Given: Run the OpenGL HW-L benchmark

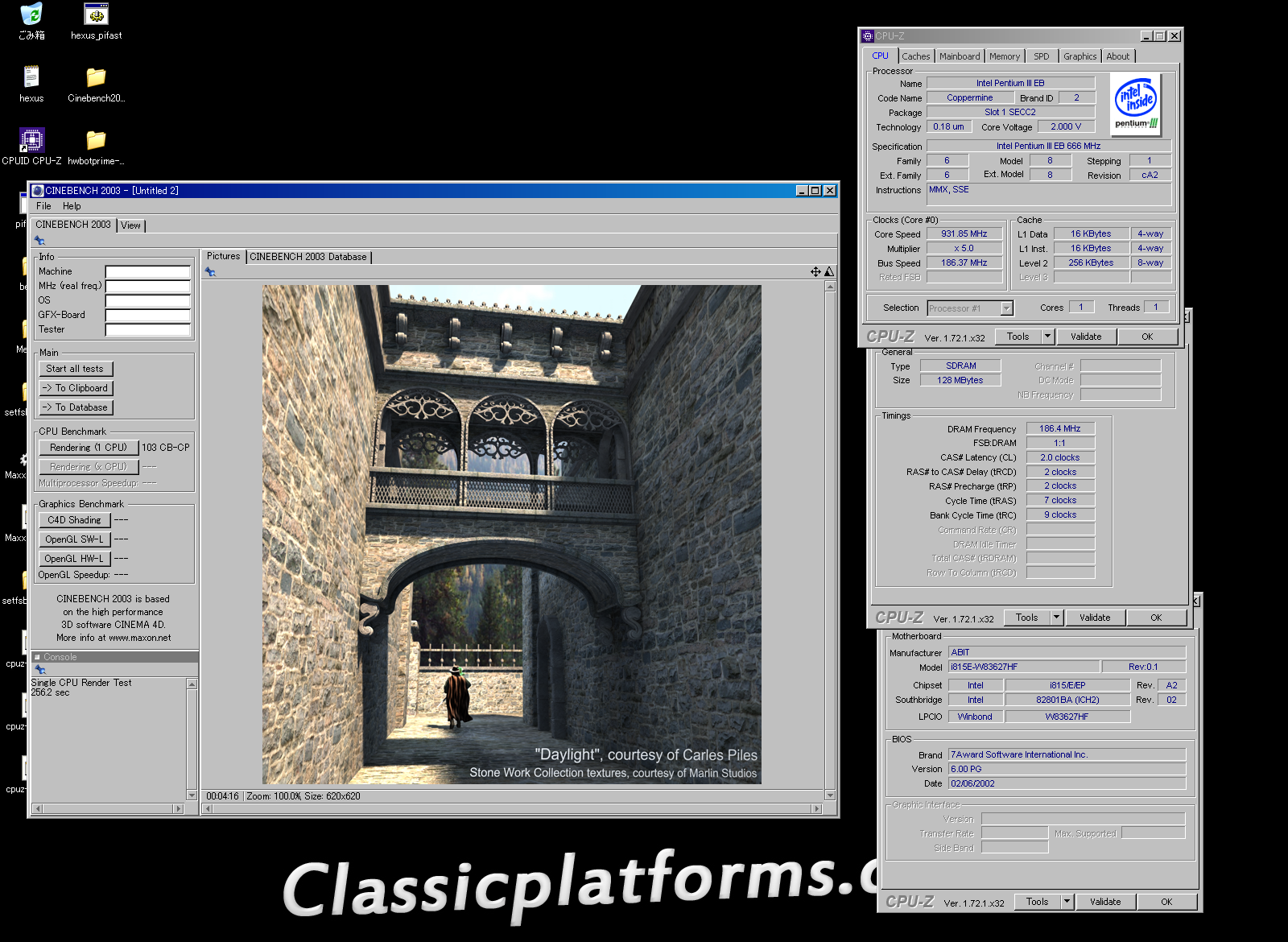Looking at the screenshot, I should point(74,559).
